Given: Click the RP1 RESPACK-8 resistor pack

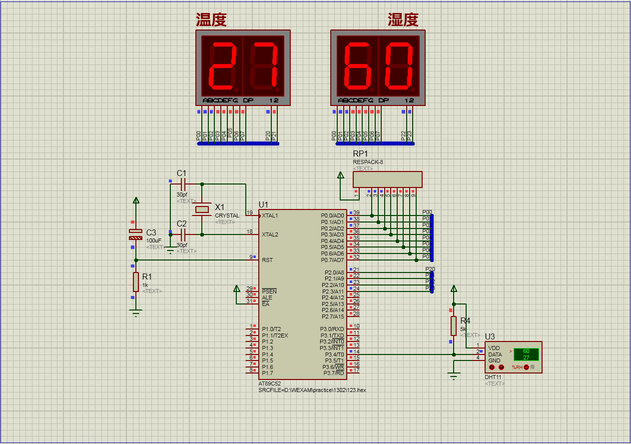Looking at the screenshot, I should tap(387, 179).
